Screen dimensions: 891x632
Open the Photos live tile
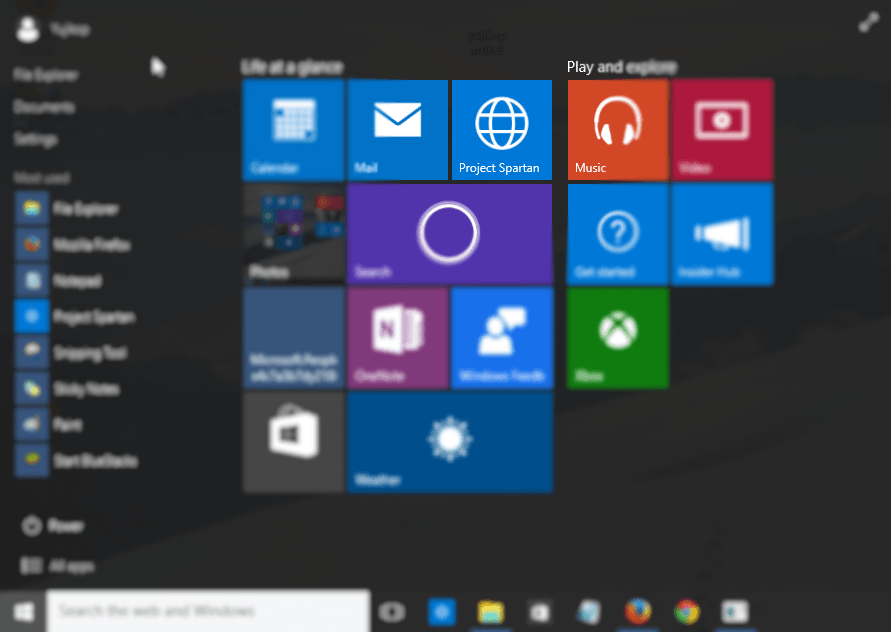[293, 234]
